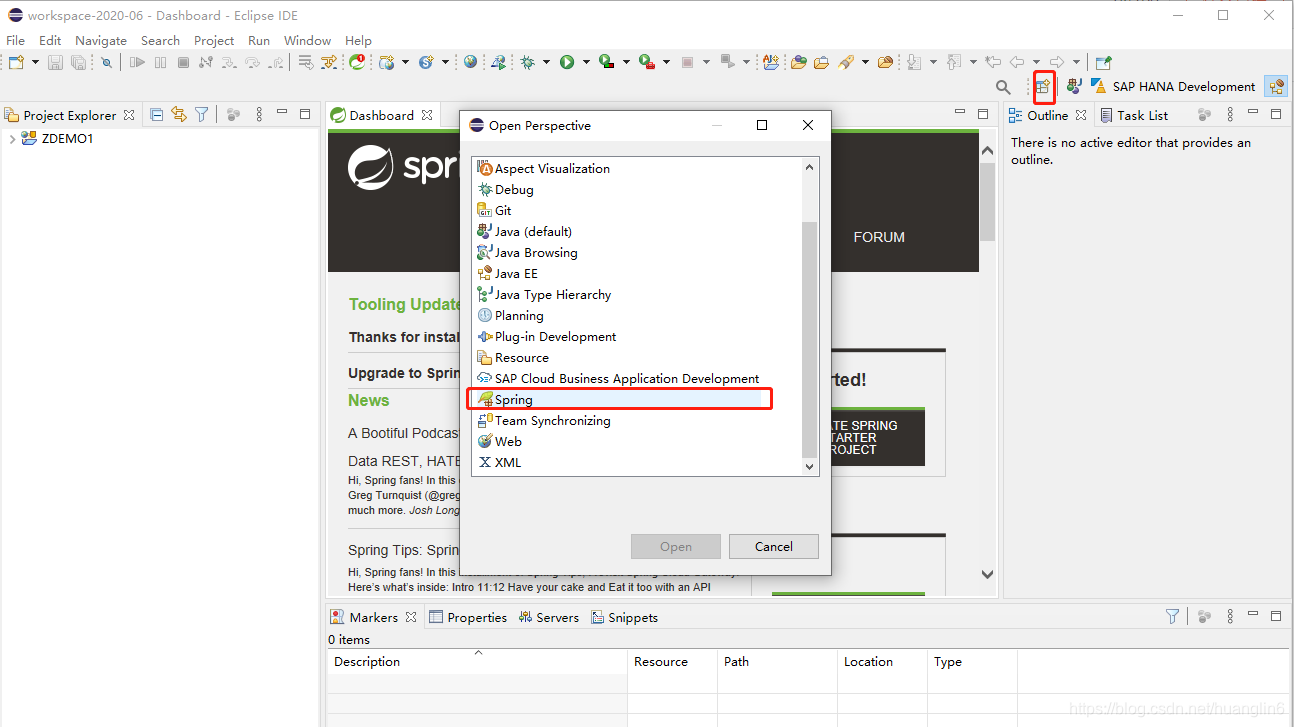
Task: Click the debug Suspend icon
Action: (x=160, y=62)
